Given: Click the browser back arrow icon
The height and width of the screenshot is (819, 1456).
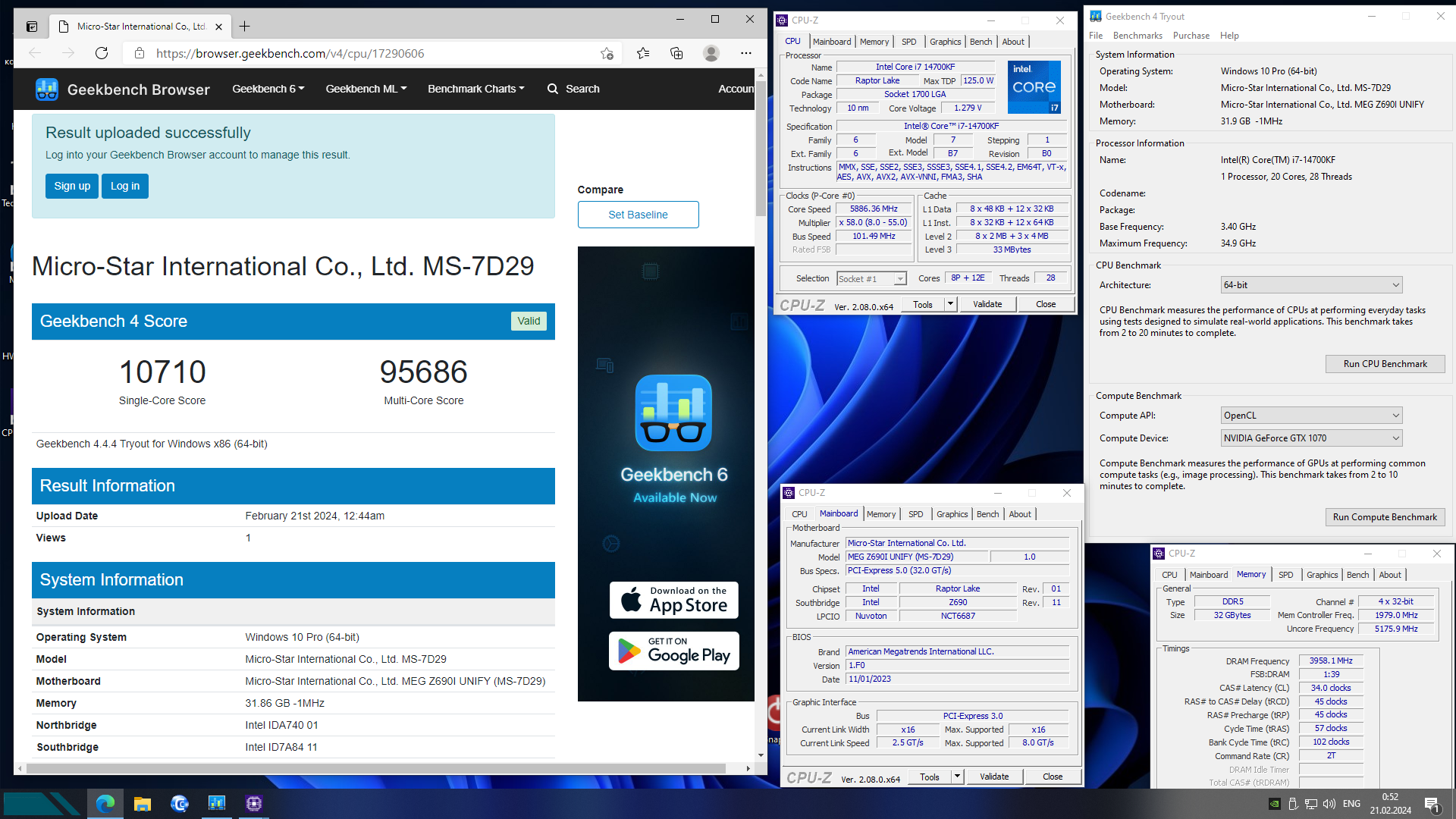Looking at the screenshot, I should (x=35, y=53).
